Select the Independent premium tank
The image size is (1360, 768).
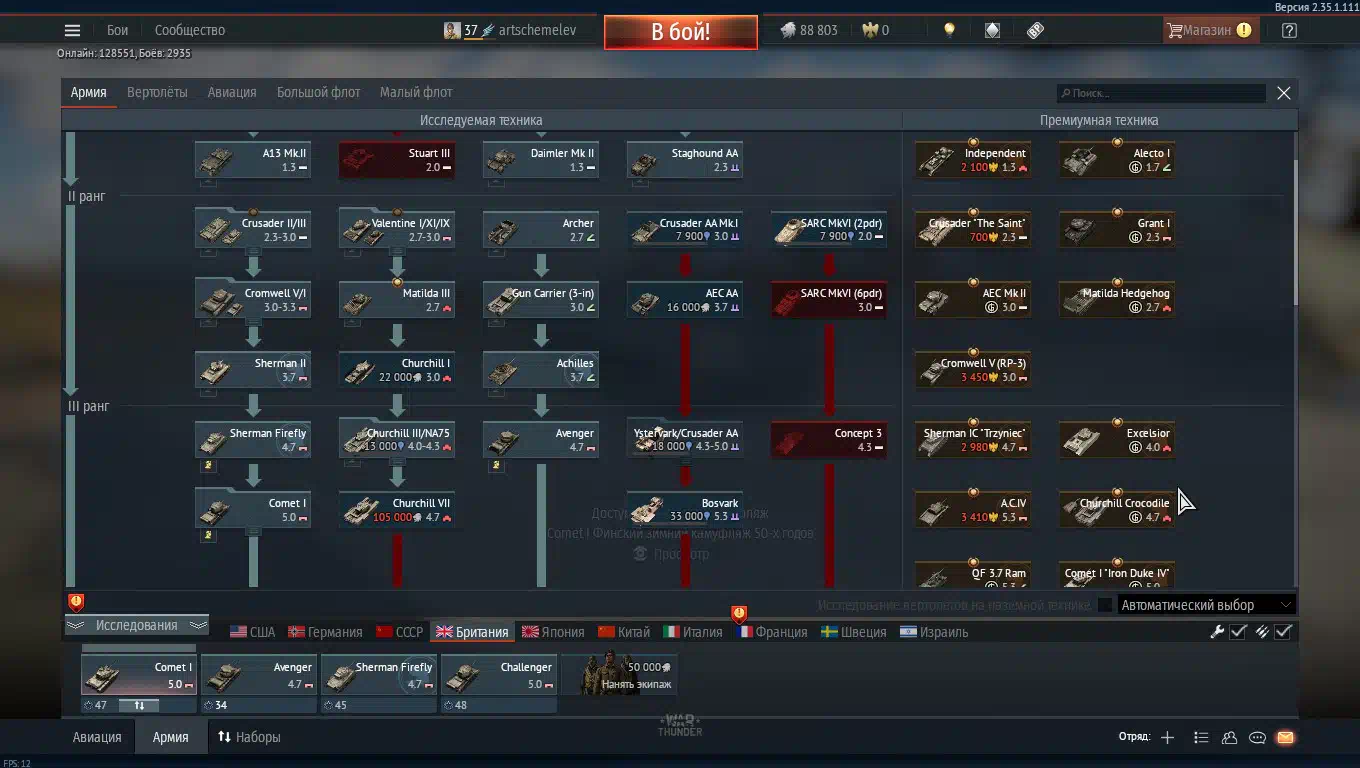click(973, 159)
